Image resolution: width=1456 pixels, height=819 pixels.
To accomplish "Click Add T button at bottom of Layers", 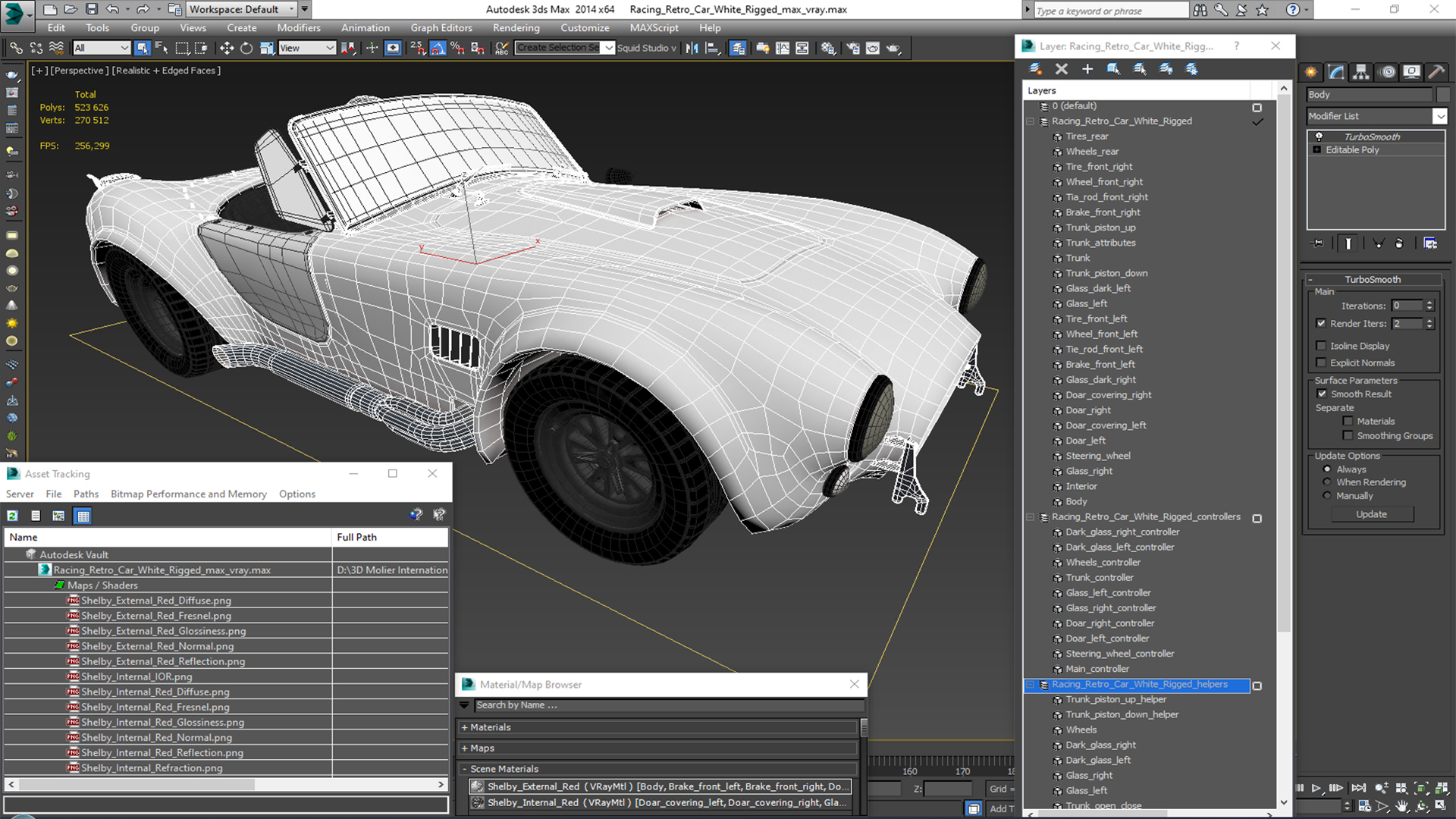I will 1002,808.
